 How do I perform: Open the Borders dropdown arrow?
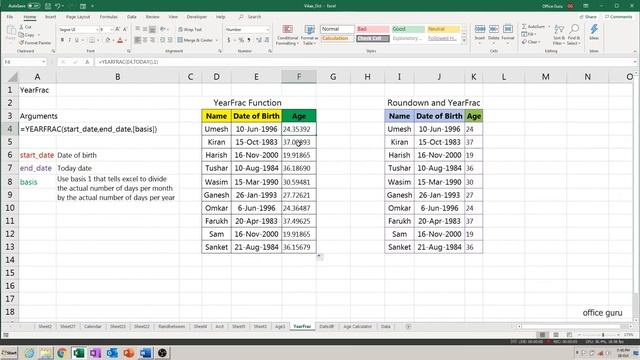98,40
